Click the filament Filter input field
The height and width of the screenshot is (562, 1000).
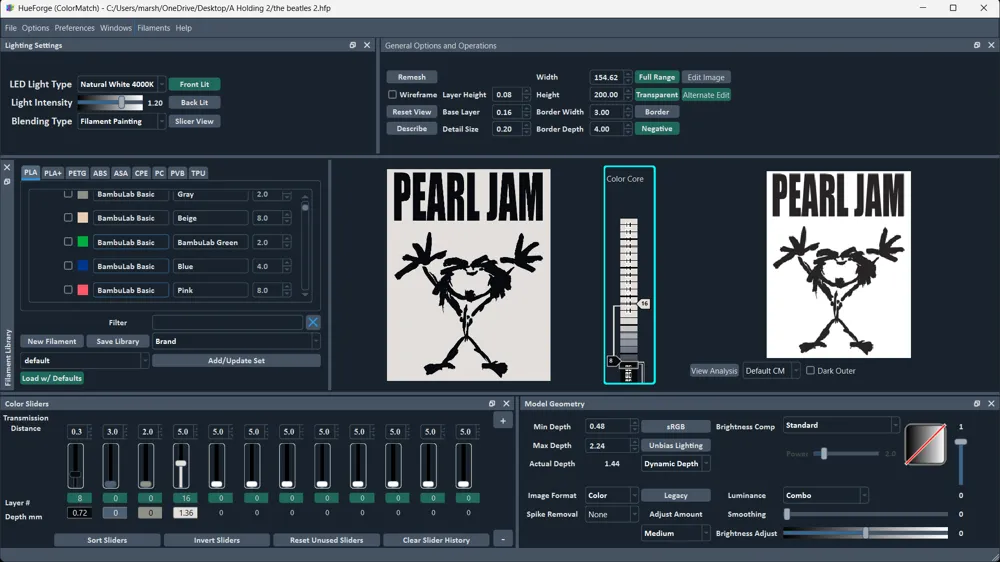pyautogui.click(x=228, y=323)
